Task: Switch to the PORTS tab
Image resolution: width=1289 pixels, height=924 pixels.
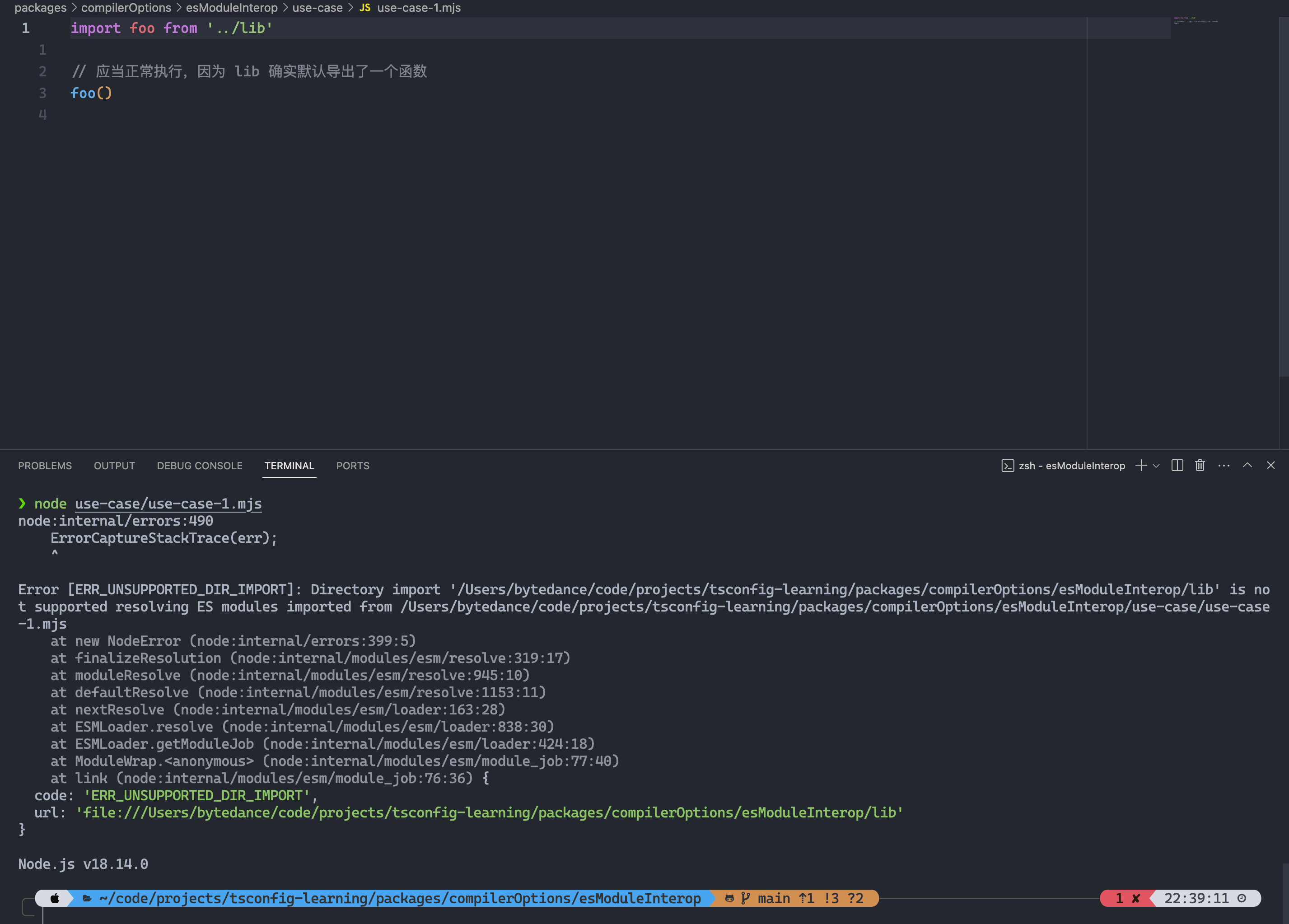Action: click(352, 466)
